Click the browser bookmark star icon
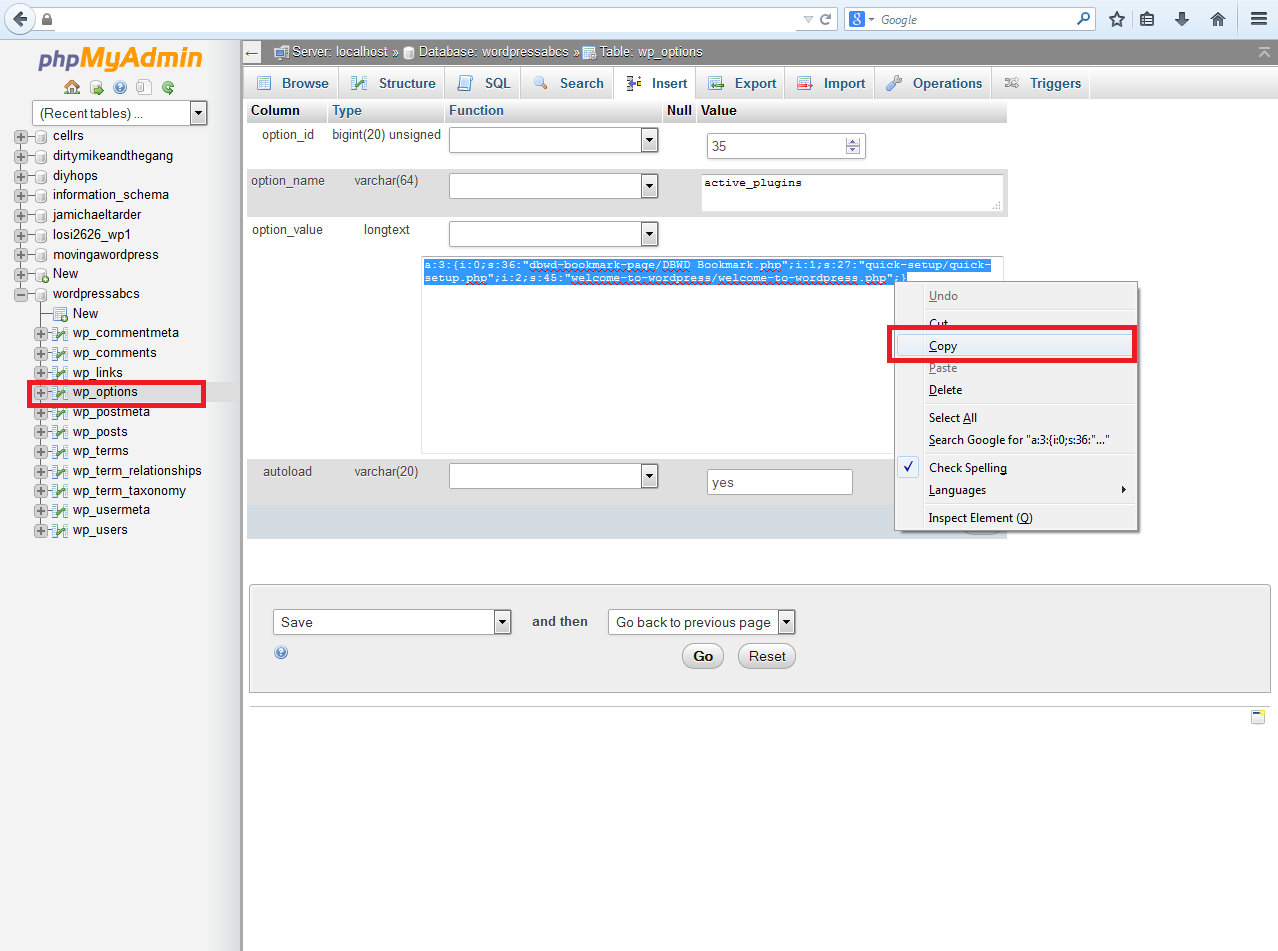This screenshot has width=1278, height=951. pyautogui.click(x=1117, y=19)
